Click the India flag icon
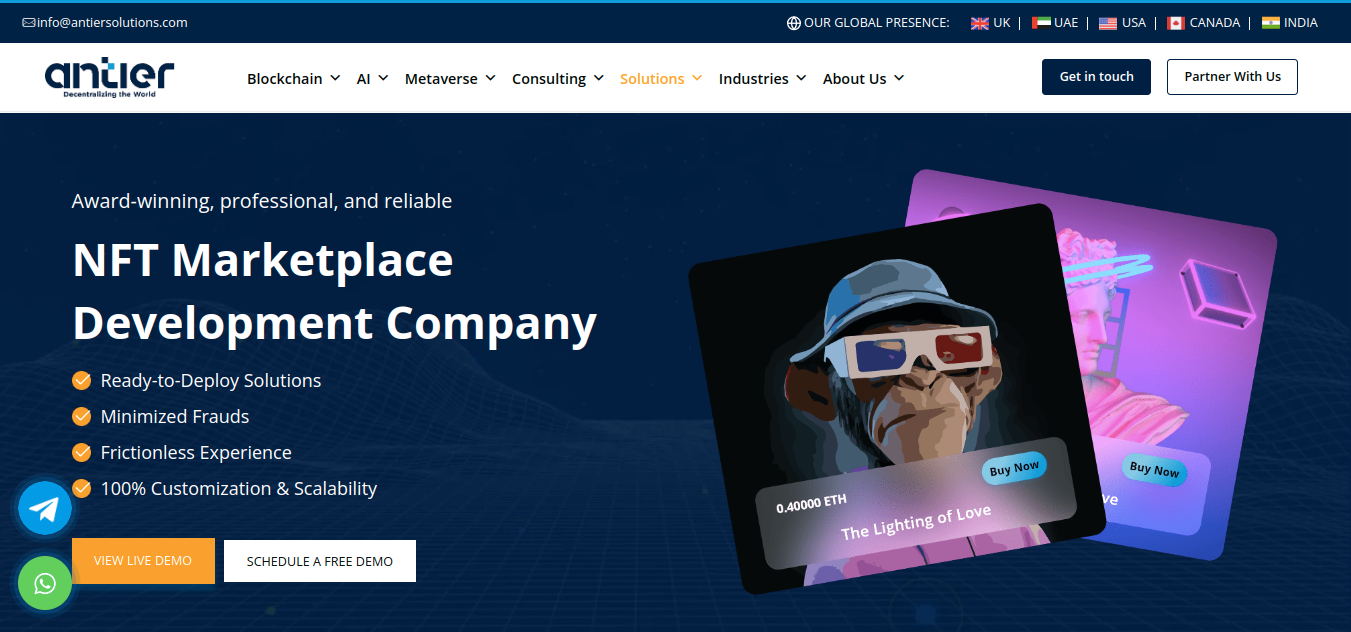1351x632 pixels. (x=1271, y=23)
